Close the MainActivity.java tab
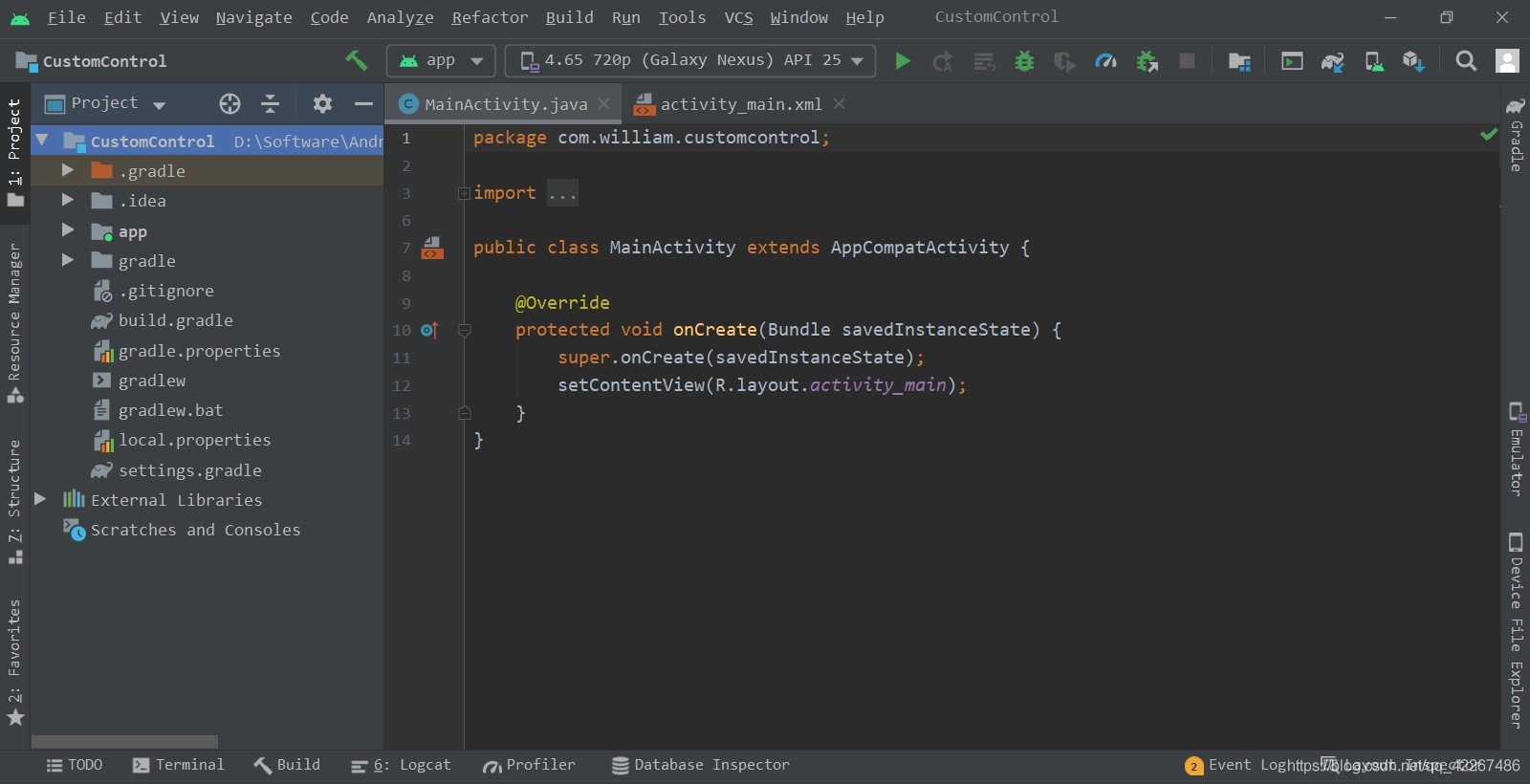Viewport: 1530px width, 784px height. pos(603,103)
